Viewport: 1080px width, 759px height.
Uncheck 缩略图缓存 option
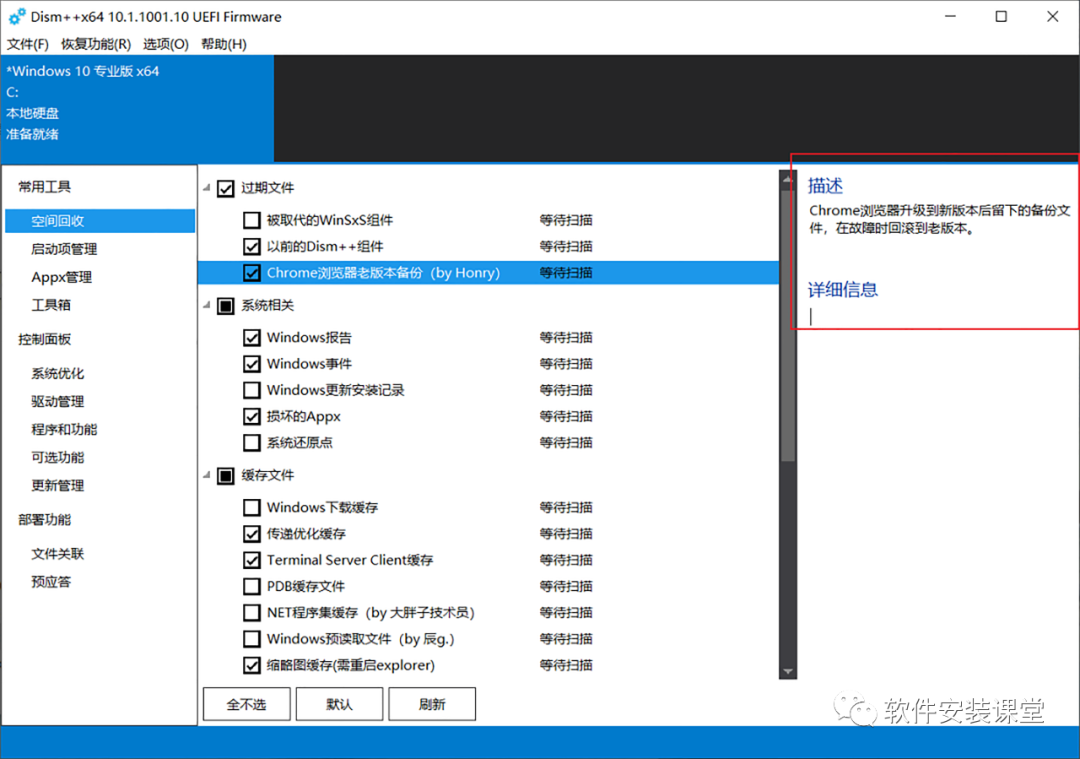(x=251, y=665)
